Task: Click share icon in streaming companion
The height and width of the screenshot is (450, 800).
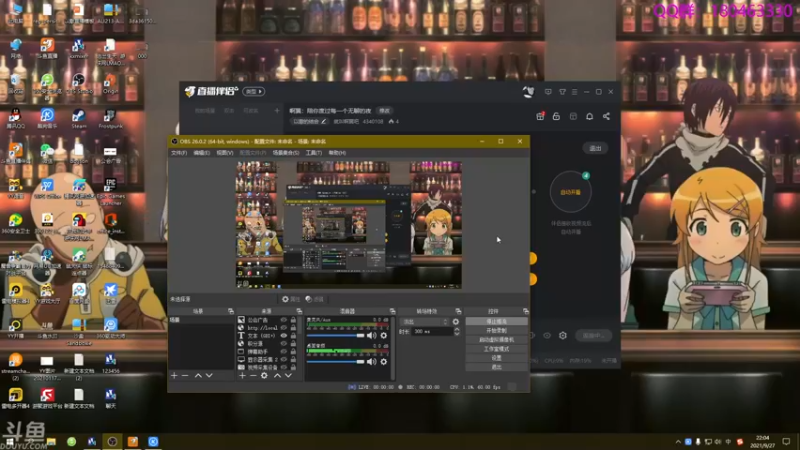Action: point(606,116)
